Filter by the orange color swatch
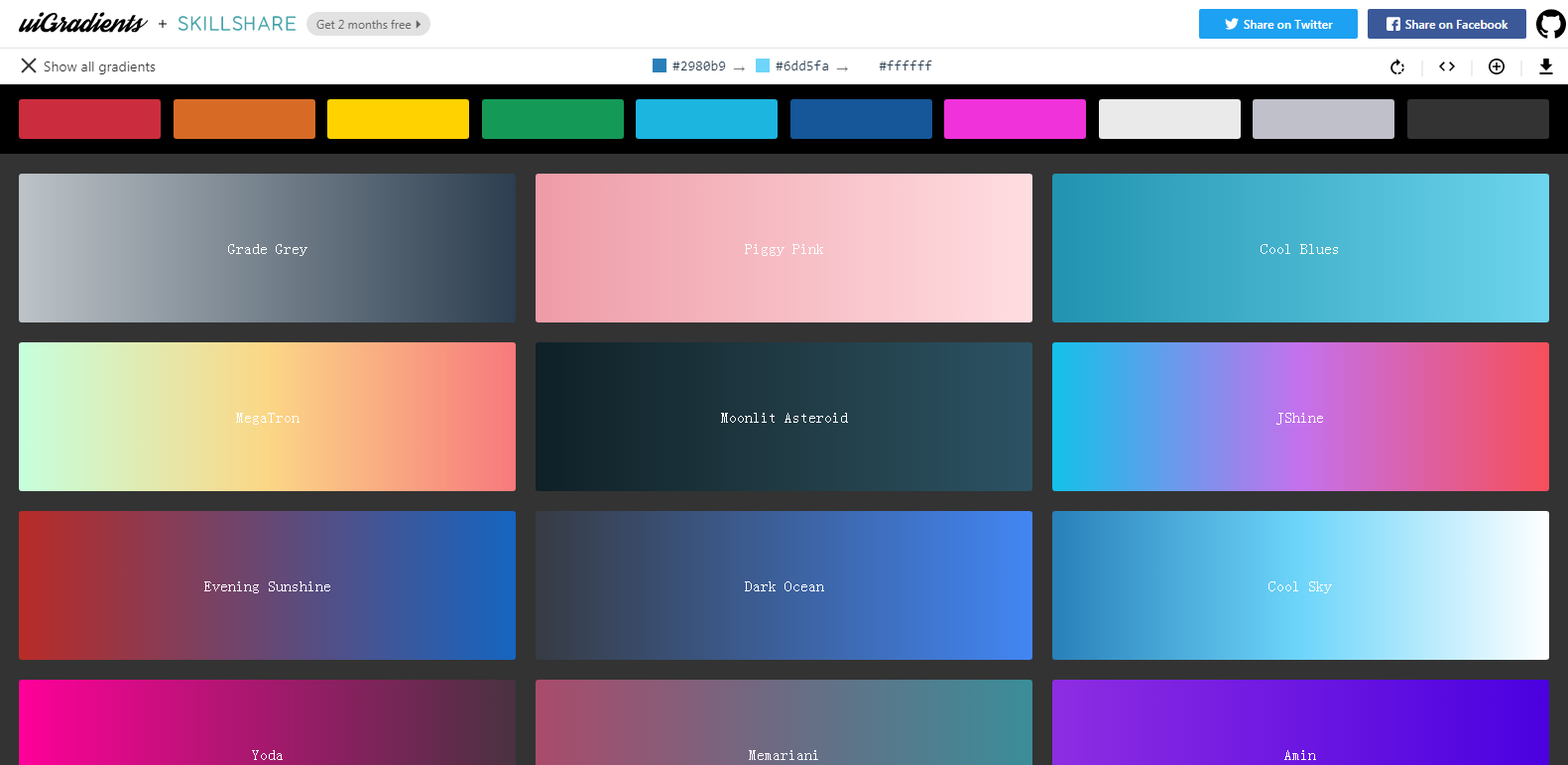Viewport: 1568px width, 765px height. pyautogui.click(x=244, y=119)
